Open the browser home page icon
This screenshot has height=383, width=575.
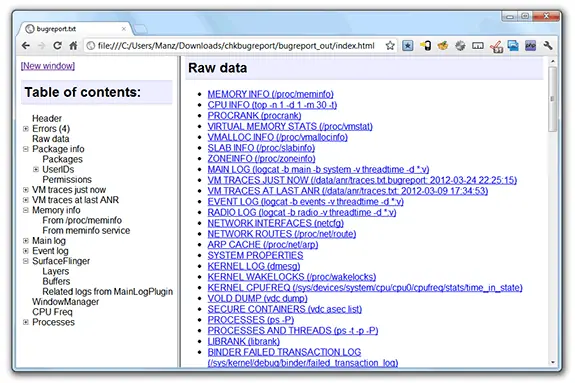click(73, 45)
